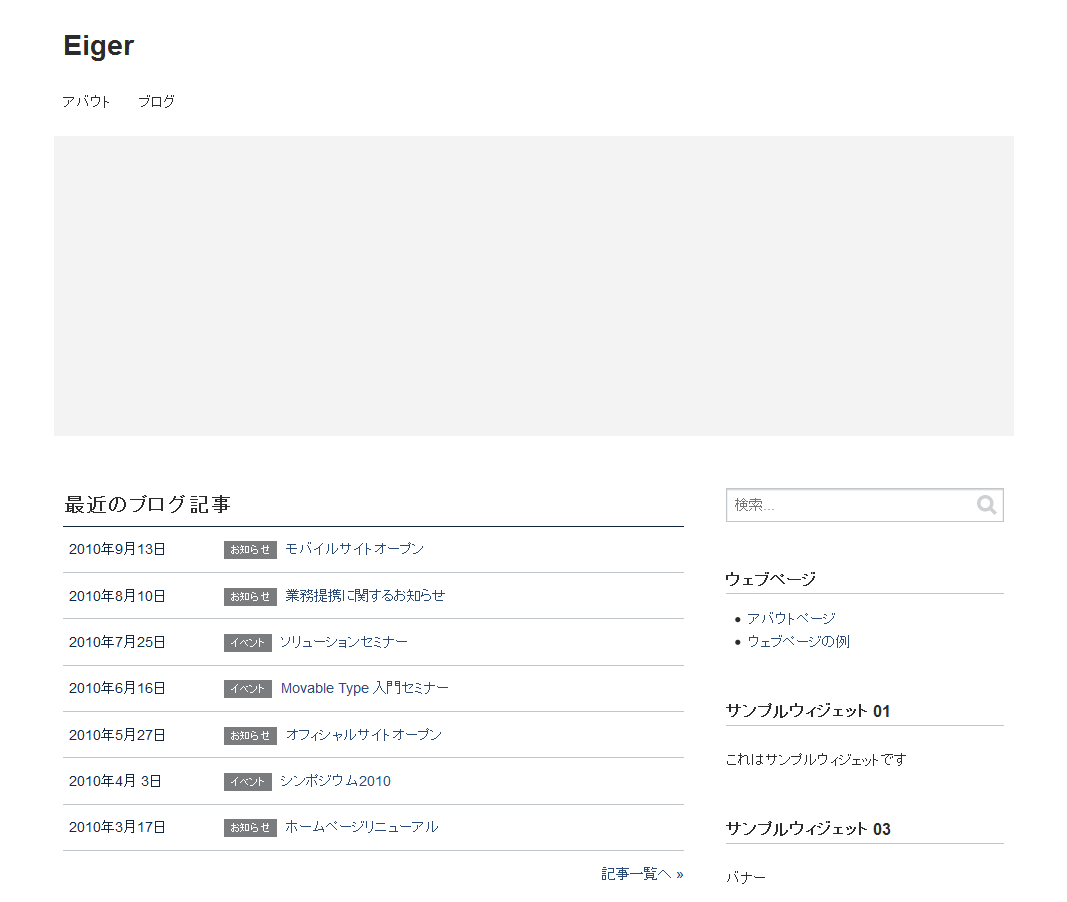Open the アバウト menu item
The height and width of the screenshot is (902, 1067).
[x=86, y=101]
